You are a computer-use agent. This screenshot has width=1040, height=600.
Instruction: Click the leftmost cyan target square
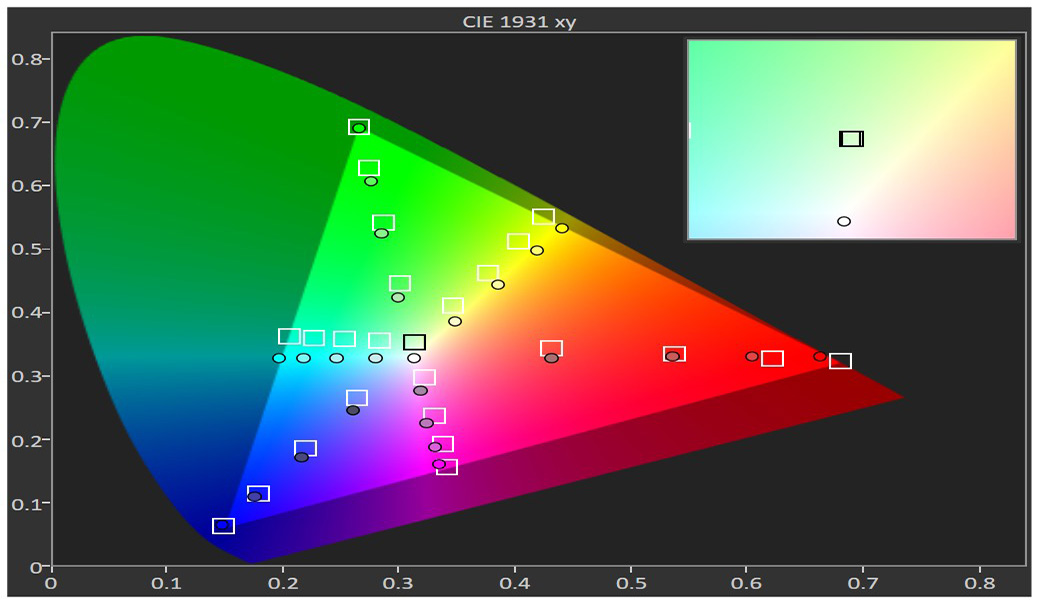[x=289, y=336]
